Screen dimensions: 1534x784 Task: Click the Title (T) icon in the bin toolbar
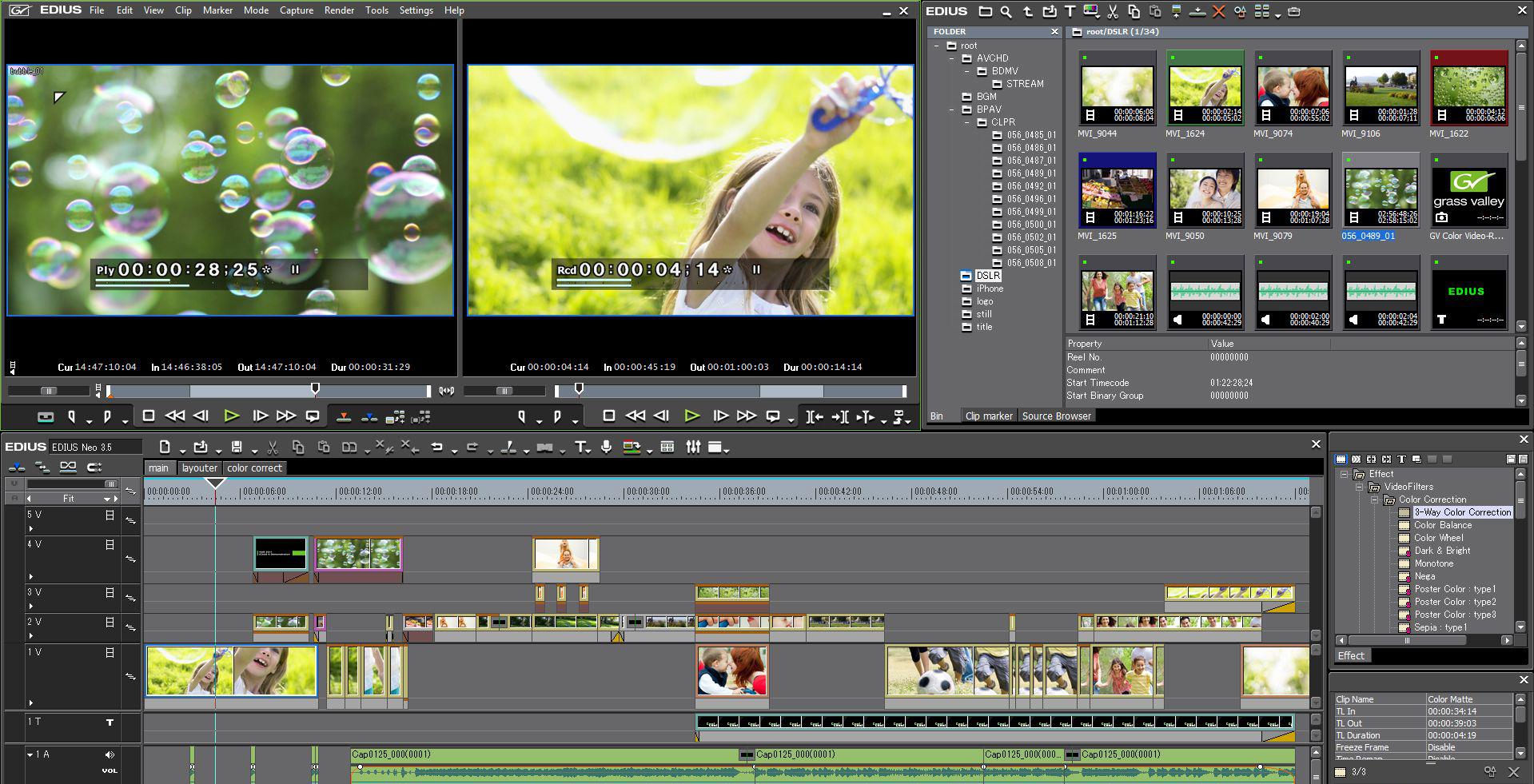click(1070, 11)
